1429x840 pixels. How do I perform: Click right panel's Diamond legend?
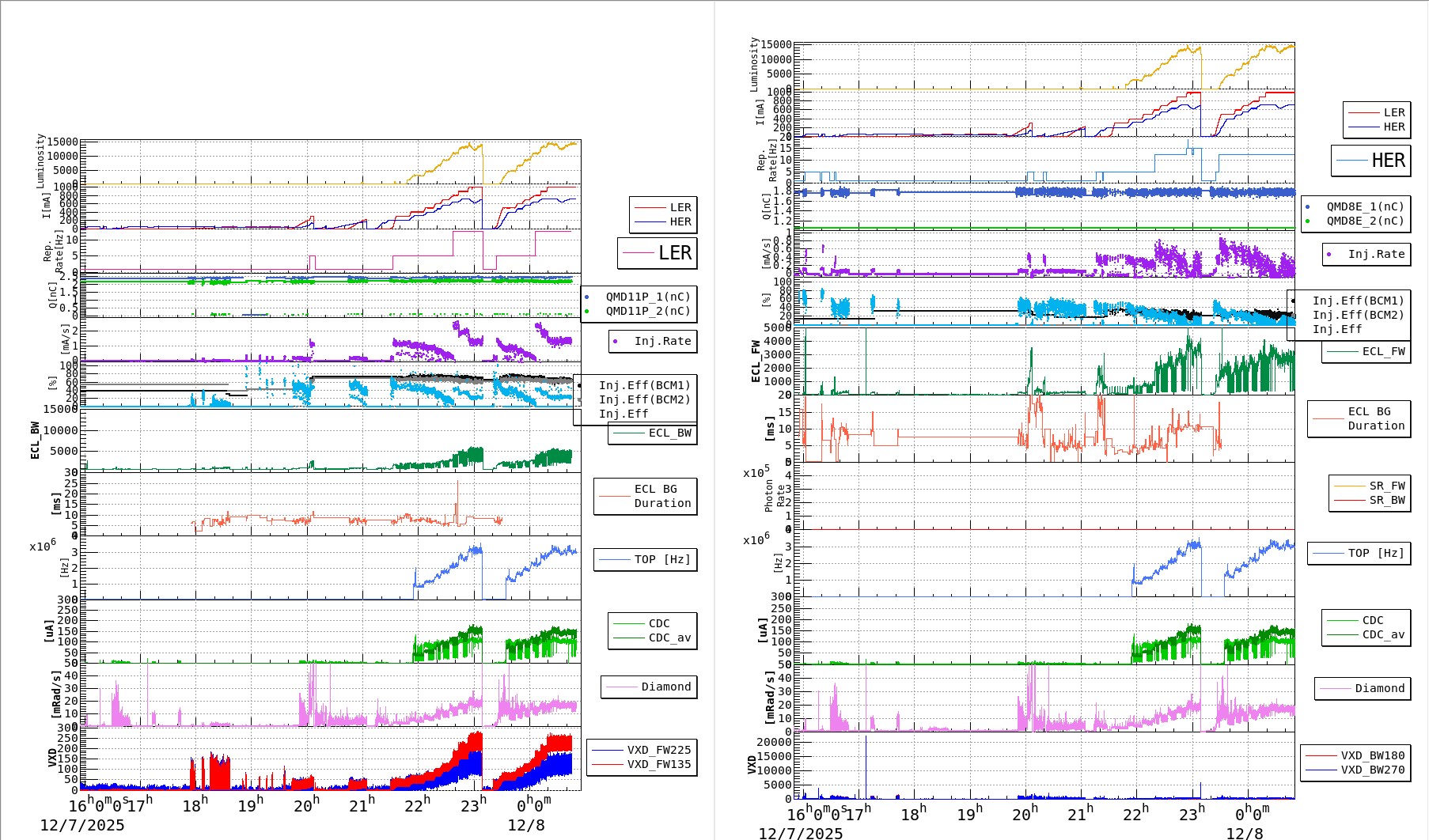click(1379, 688)
